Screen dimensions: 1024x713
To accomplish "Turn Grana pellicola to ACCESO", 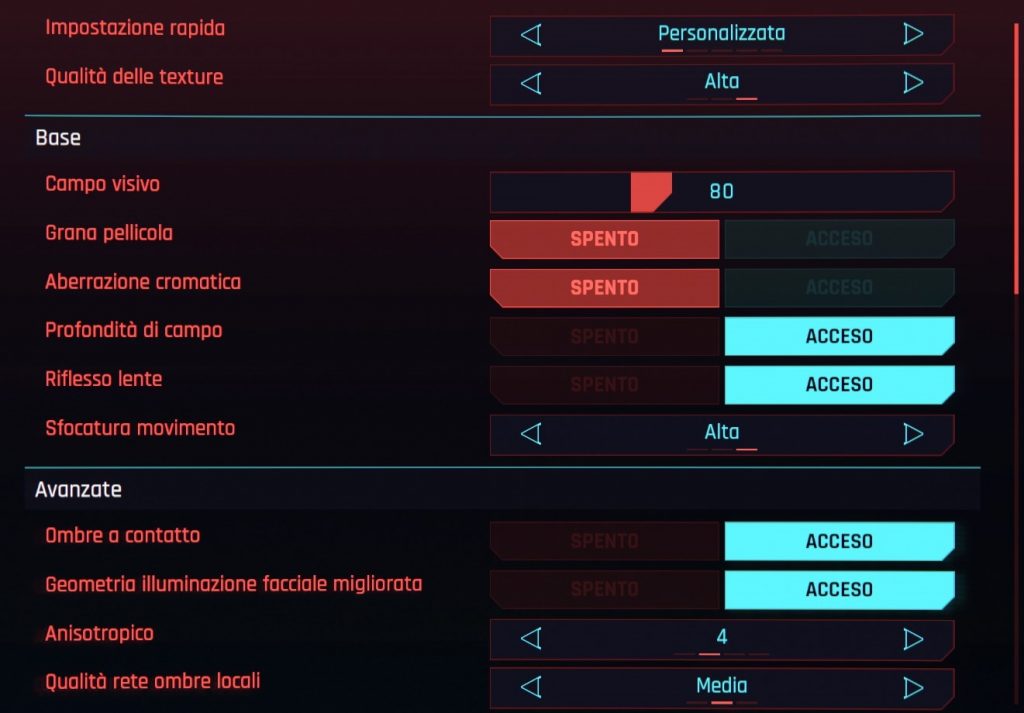I will point(839,238).
